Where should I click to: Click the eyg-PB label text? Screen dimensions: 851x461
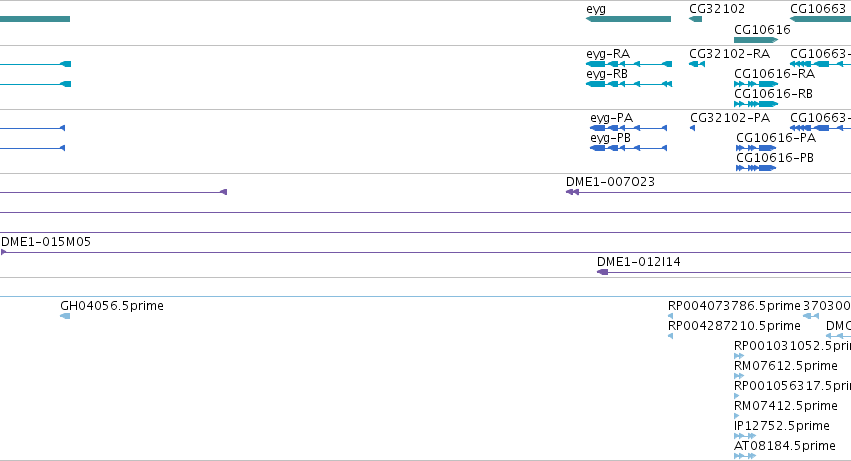tap(611, 138)
